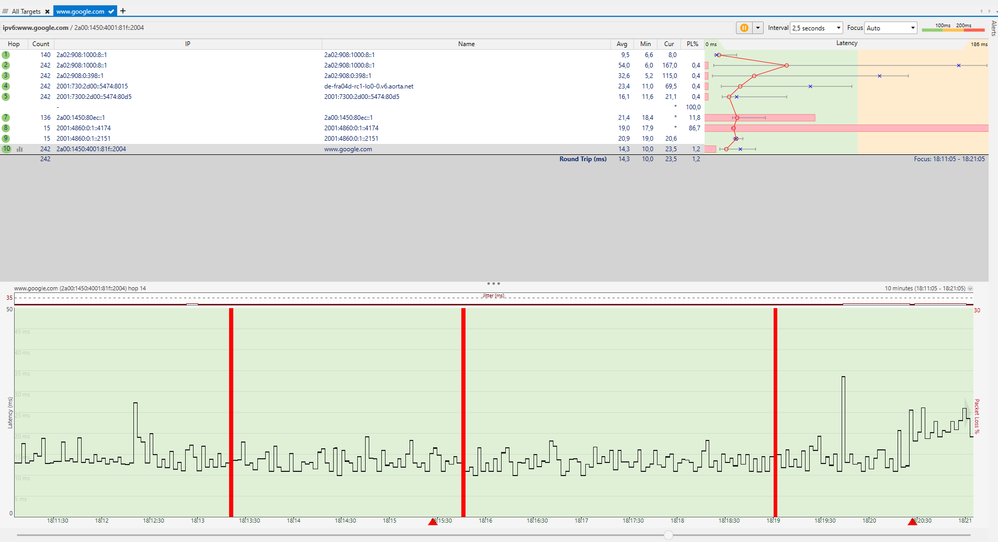Click the time slider handle below the graph
998x542 pixels.
click(669, 536)
